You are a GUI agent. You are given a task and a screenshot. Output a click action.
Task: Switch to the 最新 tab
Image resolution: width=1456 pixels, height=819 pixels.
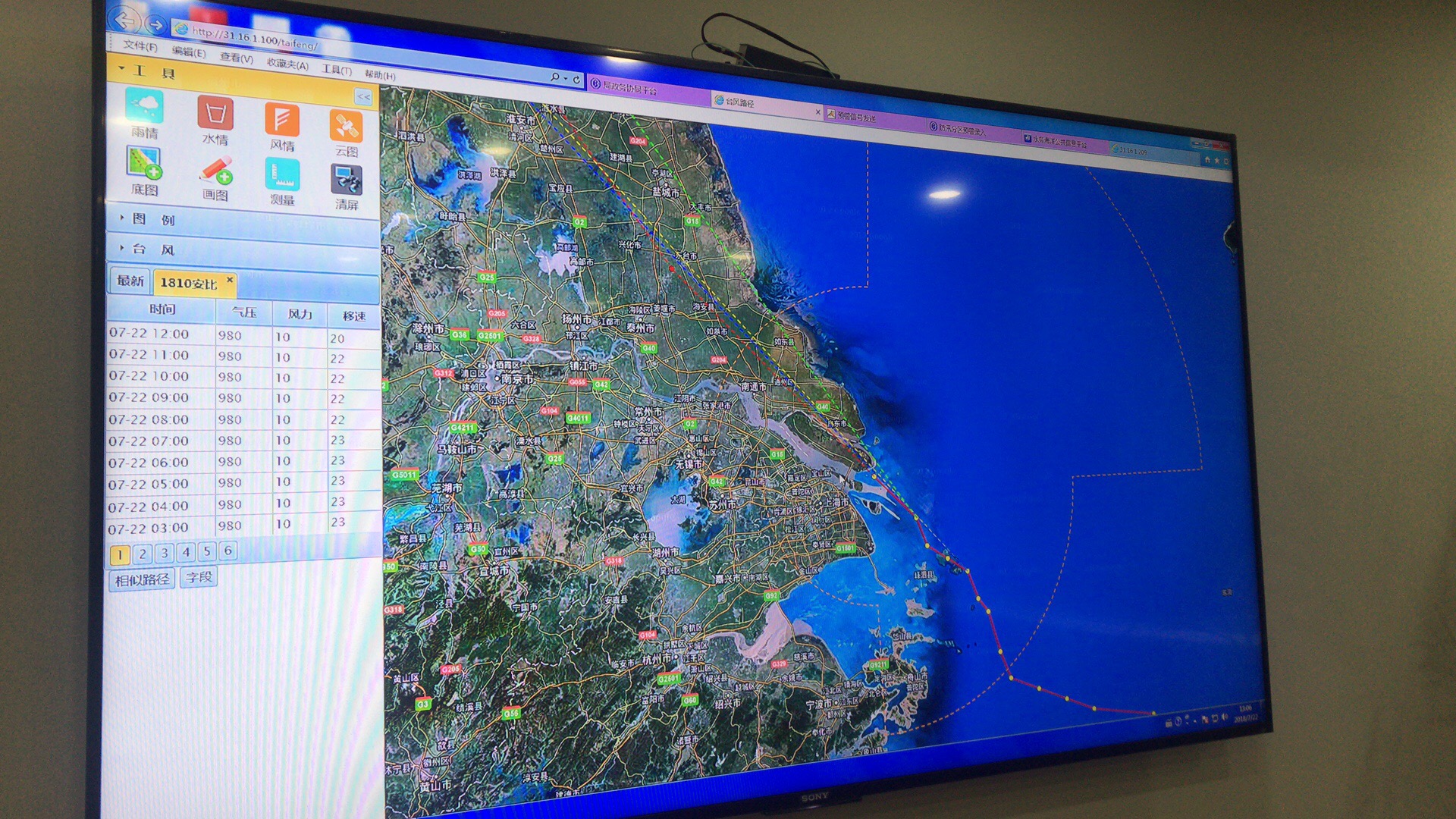(130, 281)
